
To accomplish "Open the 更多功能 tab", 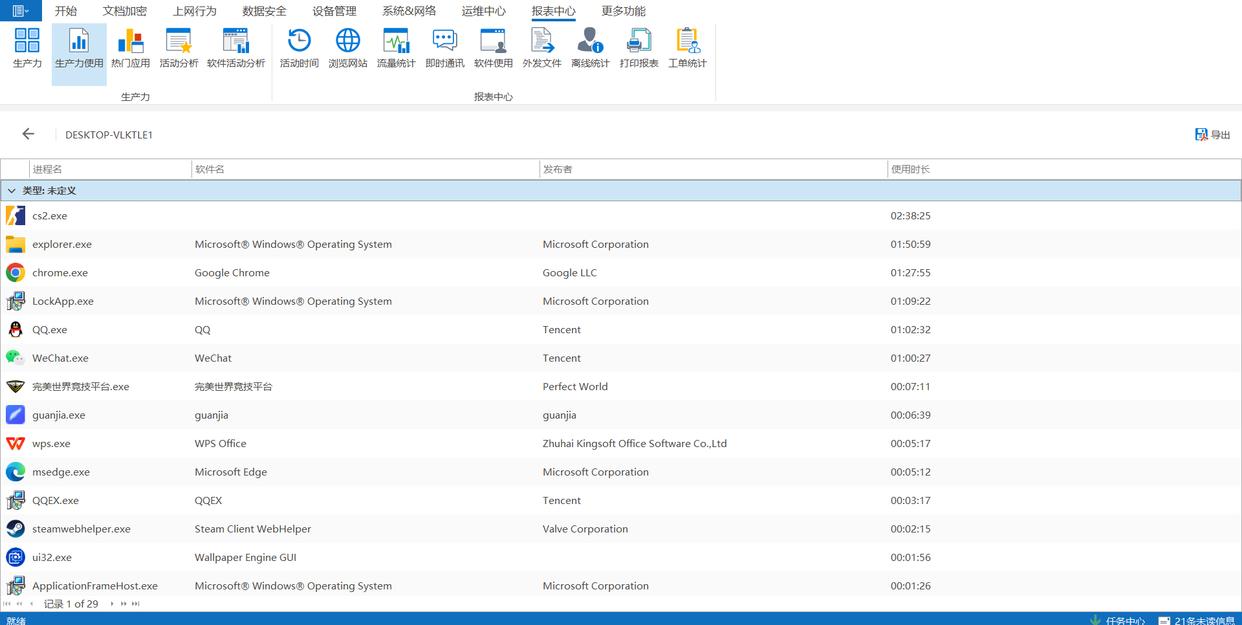I will (x=623, y=11).
